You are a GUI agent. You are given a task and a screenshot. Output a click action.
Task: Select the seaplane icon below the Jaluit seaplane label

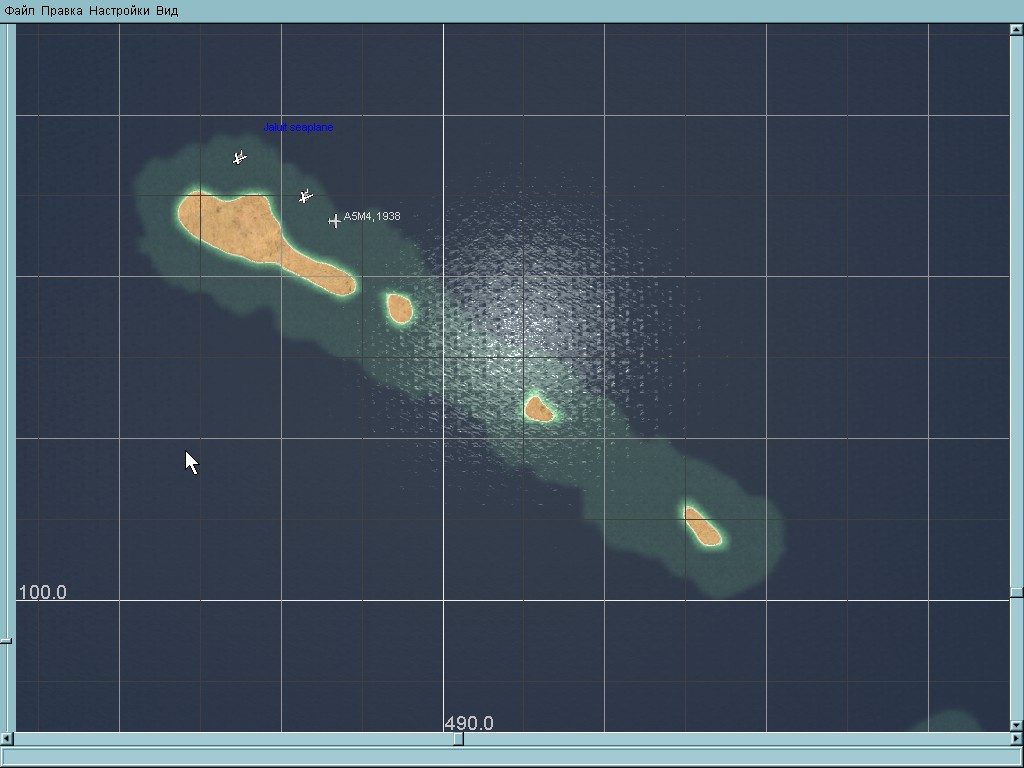pyautogui.click(x=240, y=157)
